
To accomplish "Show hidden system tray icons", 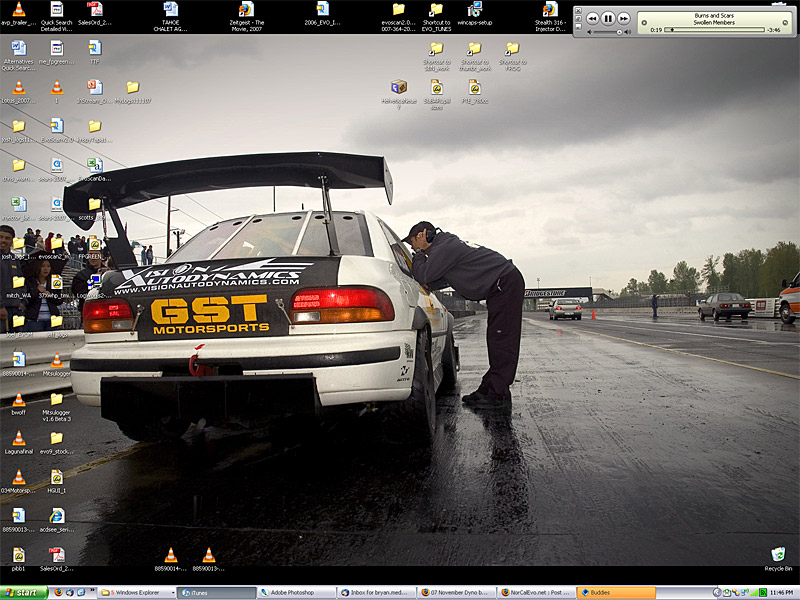I will [x=716, y=593].
